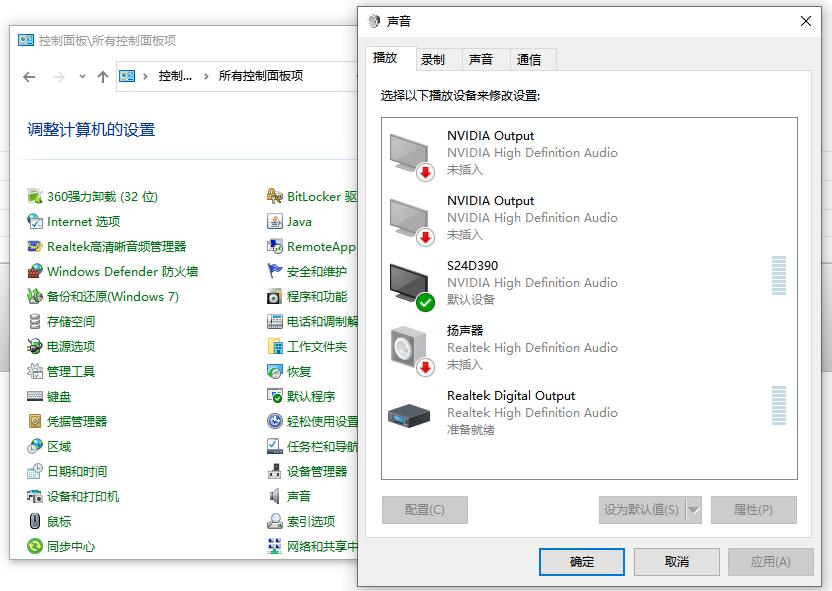Expand chevron after 控制... breadcrumb
832x591 pixels.
pyautogui.click(x=206, y=76)
